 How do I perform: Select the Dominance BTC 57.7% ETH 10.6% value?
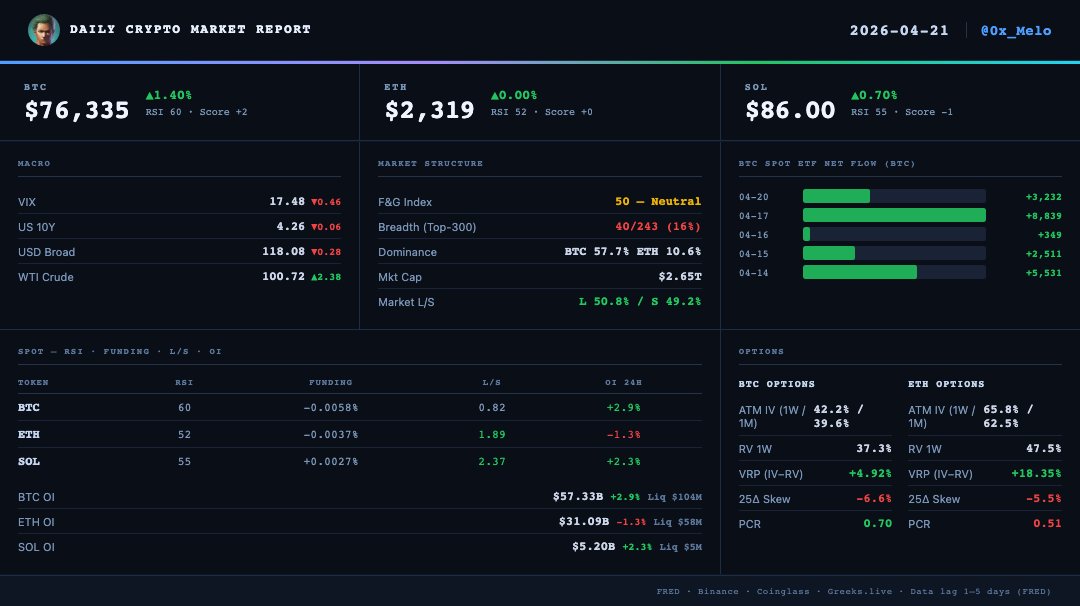(633, 251)
